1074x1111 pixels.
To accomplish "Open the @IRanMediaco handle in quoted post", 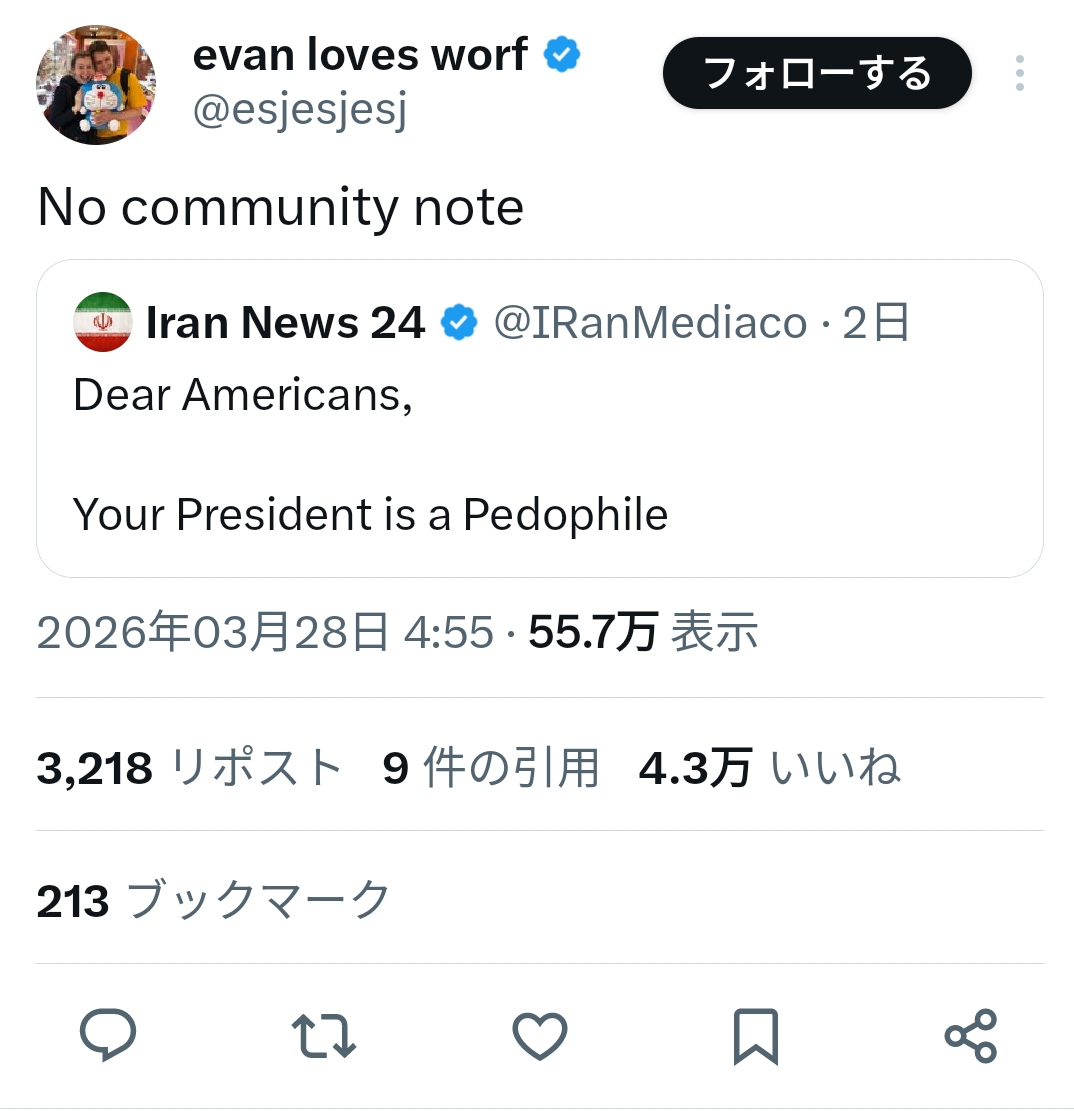I will pyautogui.click(x=650, y=323).
